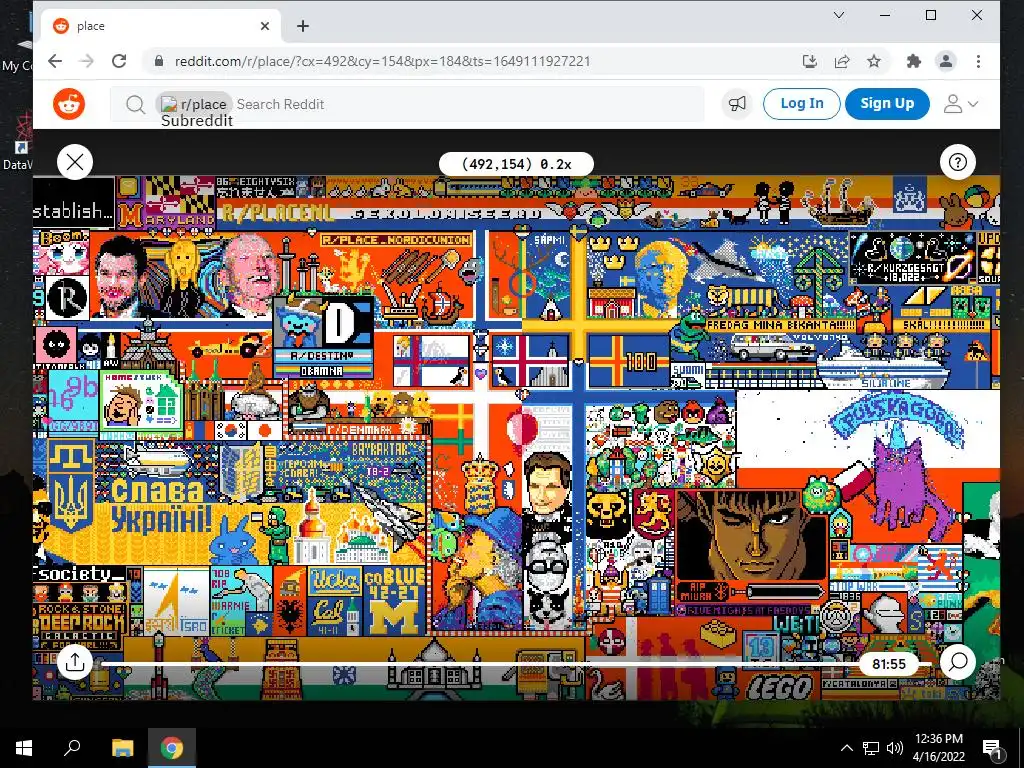Click the volume tray icon

click(895, 748)
